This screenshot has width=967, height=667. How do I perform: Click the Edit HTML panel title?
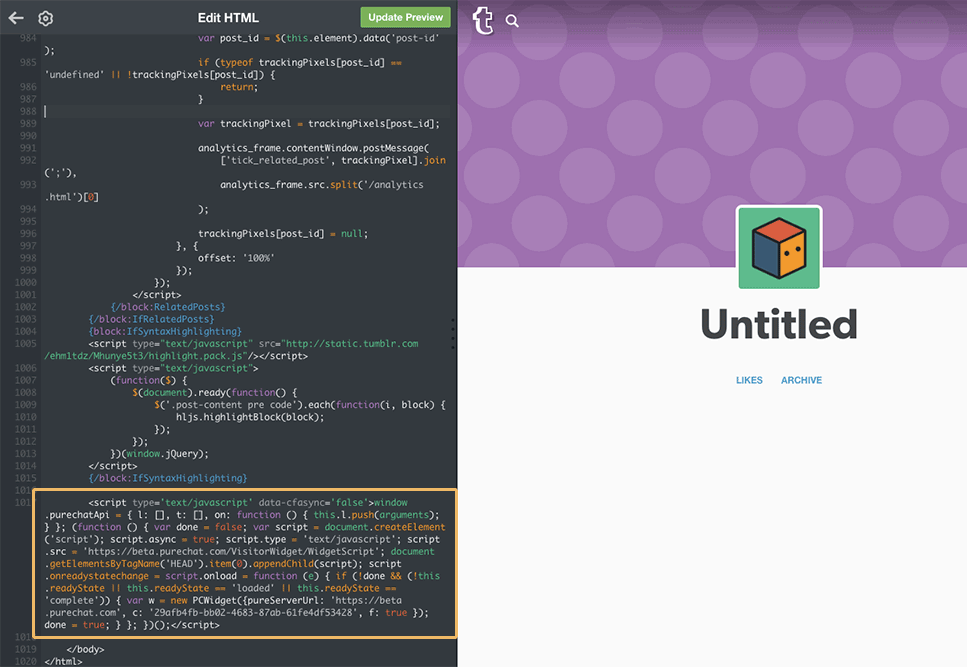[x=228, y=18]
